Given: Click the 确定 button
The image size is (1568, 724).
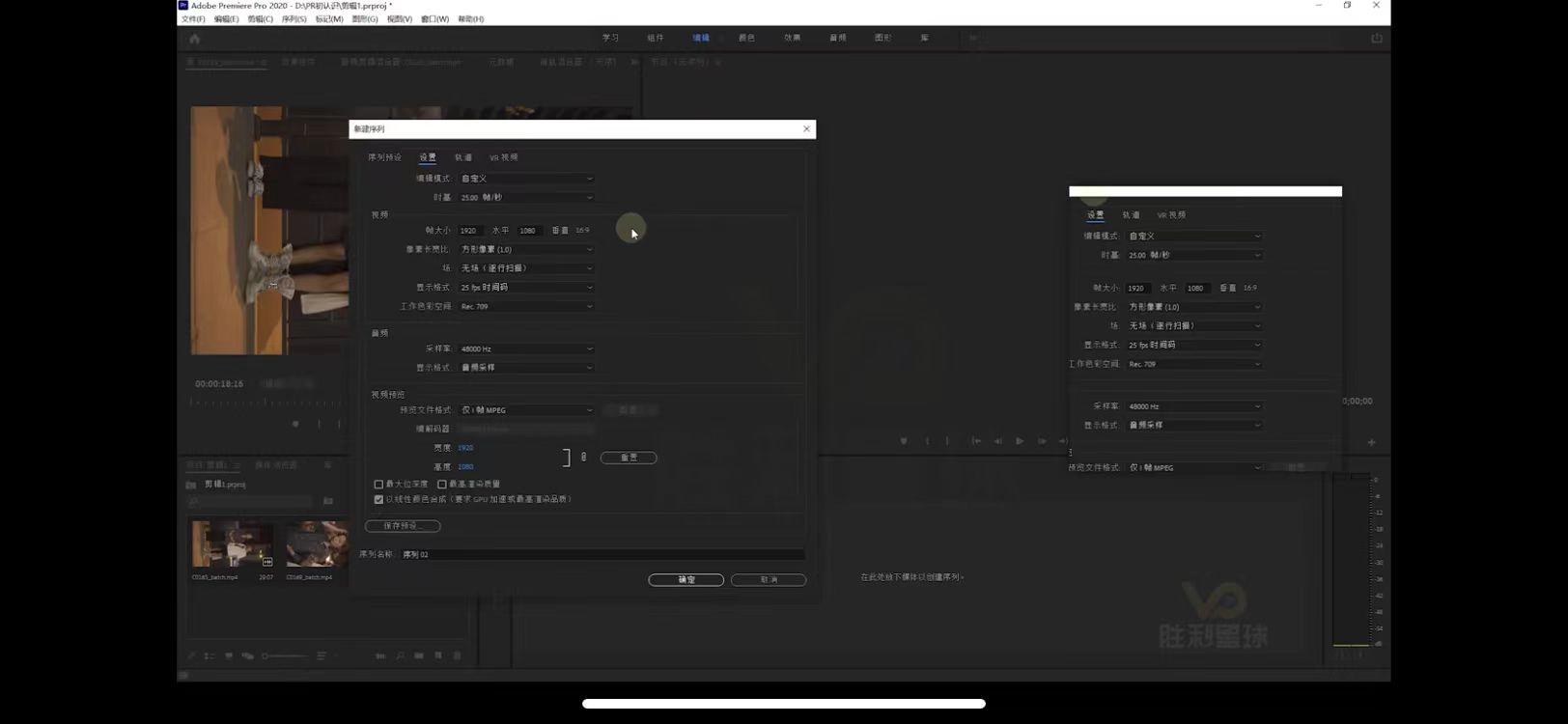Looking at the screenshot, I should (x=686, y=580).
